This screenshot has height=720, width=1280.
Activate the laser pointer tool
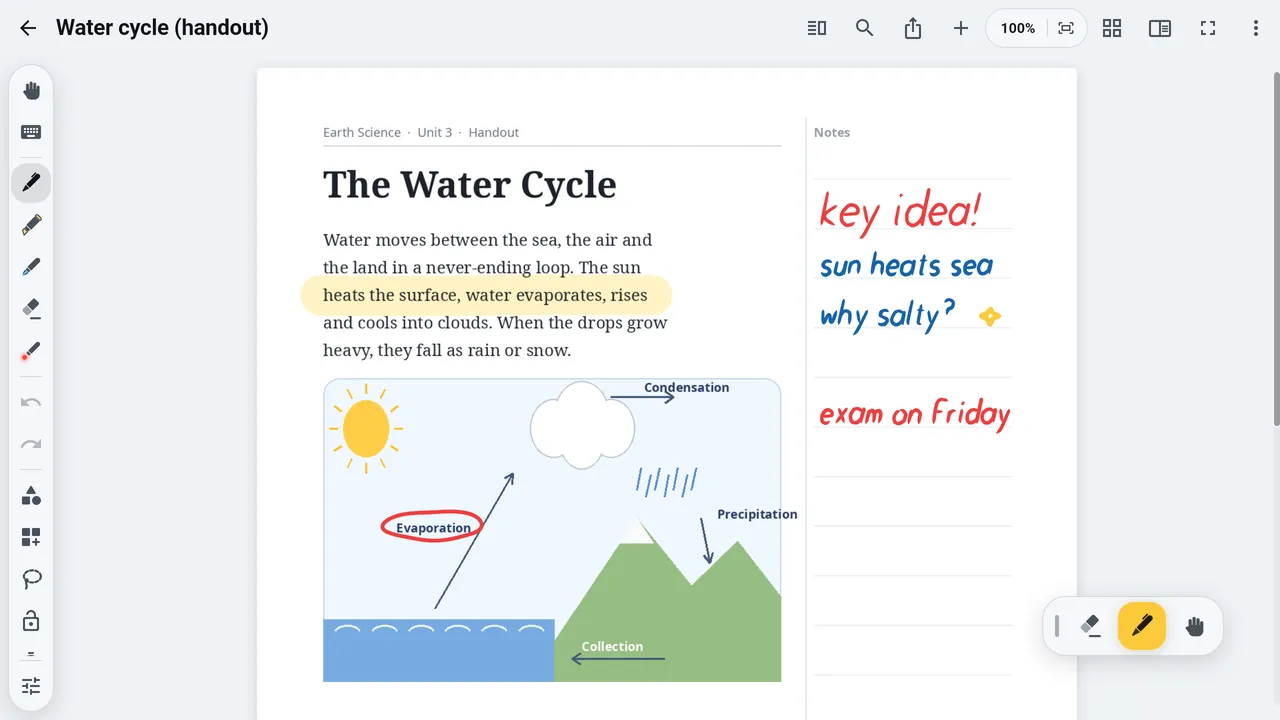click(31, 352)
